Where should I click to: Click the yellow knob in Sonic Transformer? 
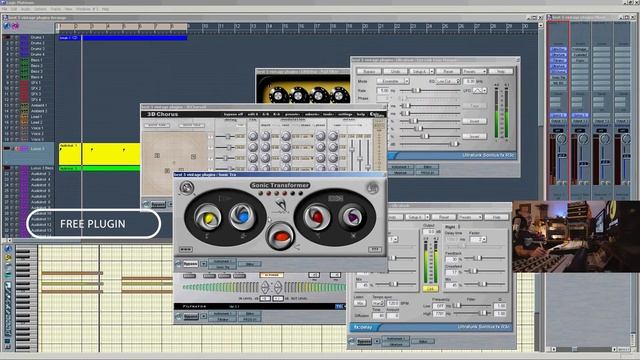coord(208,218)
